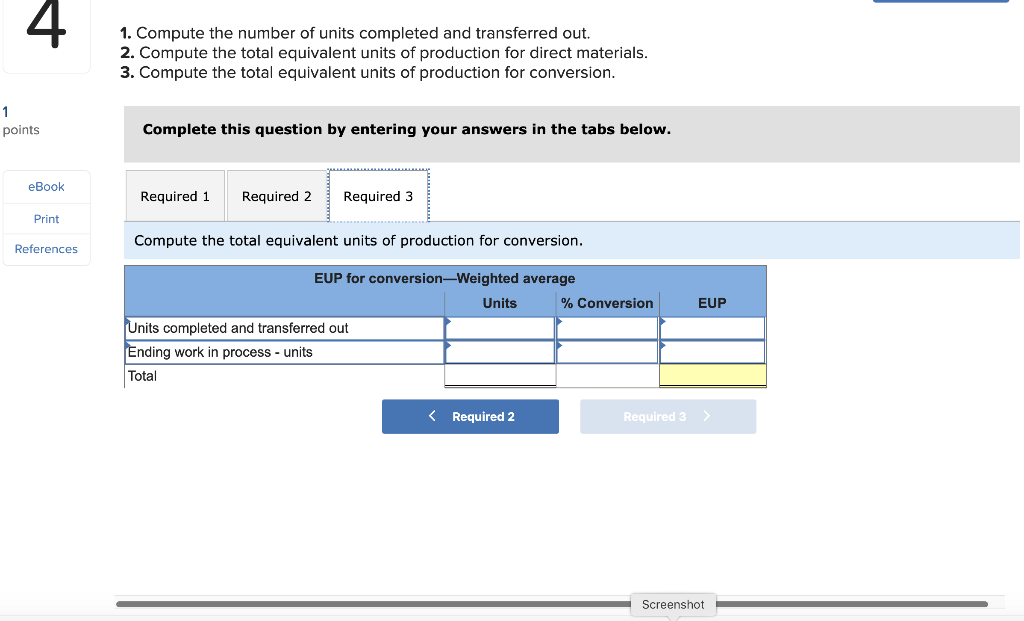Click the Required 3 forward navigation button
This screenshot has width=1024, height=621.
tap(668, 416)
